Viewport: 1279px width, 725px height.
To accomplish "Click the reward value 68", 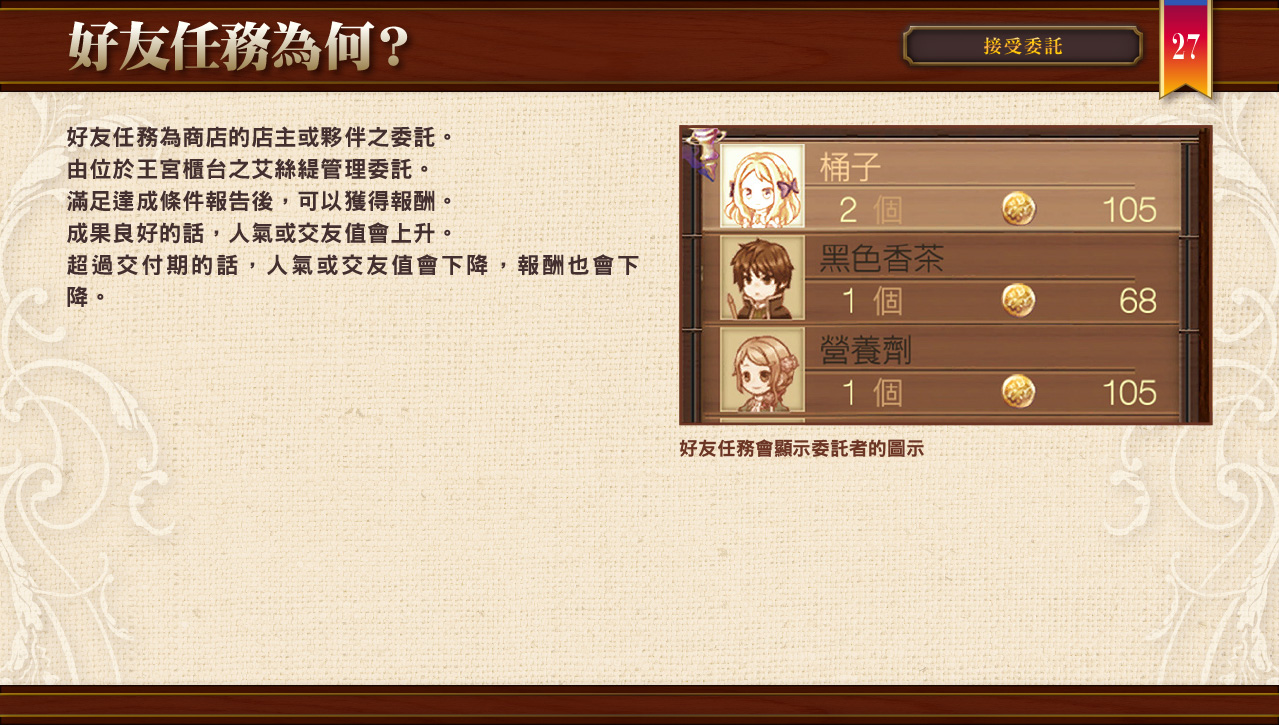I will (x=1138, y=301).
